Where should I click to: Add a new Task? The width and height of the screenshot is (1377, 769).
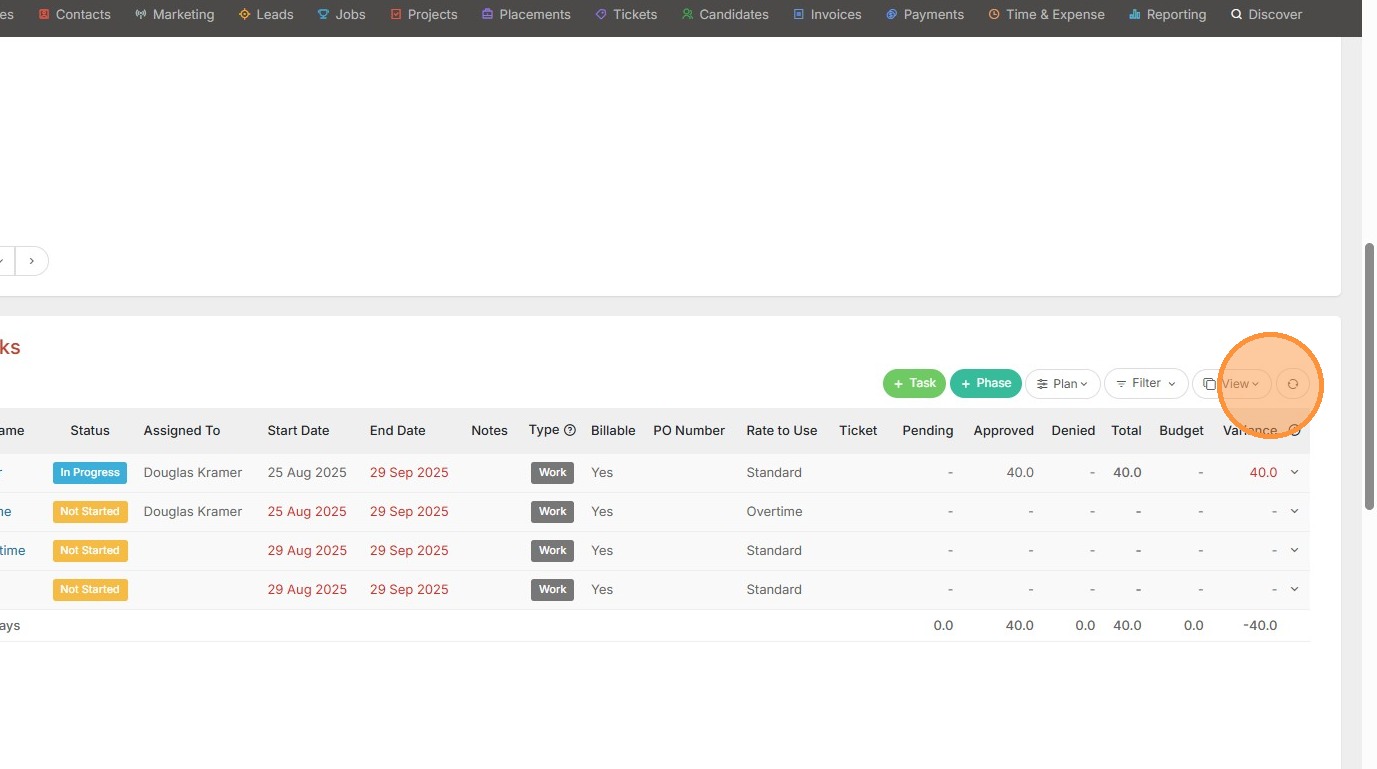914,383
